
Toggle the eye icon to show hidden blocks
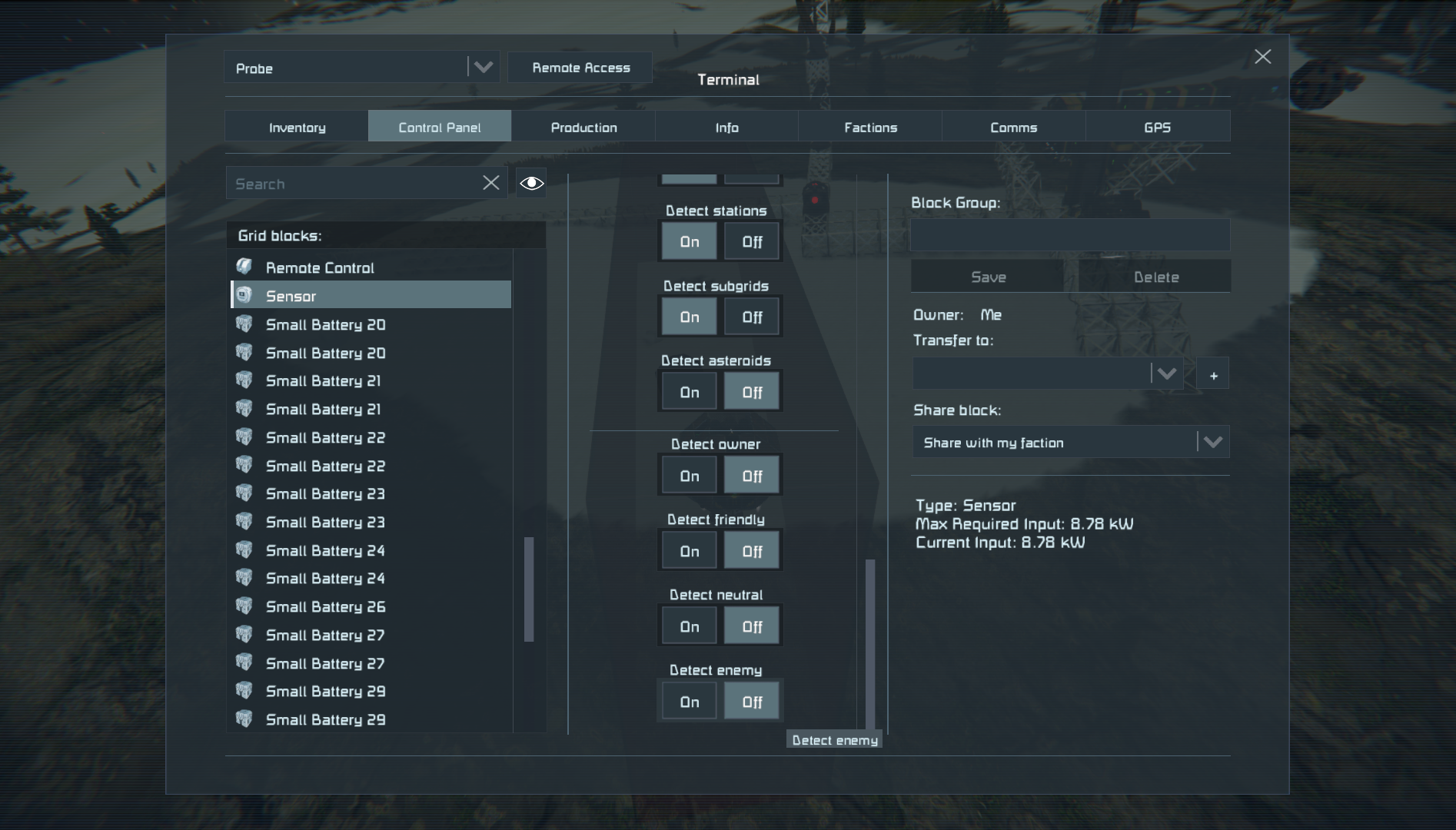click(x=531, y=183)
